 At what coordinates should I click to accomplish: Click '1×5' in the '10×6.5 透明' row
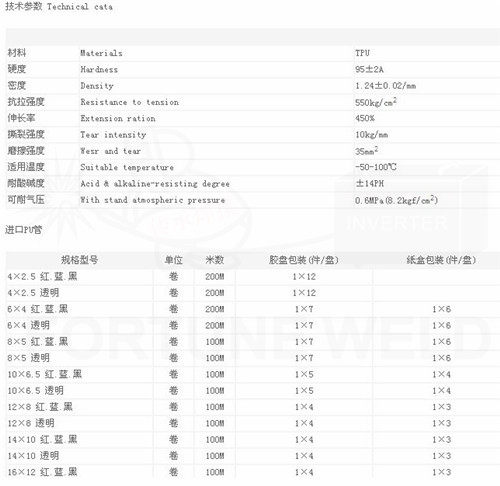point(304,391)
